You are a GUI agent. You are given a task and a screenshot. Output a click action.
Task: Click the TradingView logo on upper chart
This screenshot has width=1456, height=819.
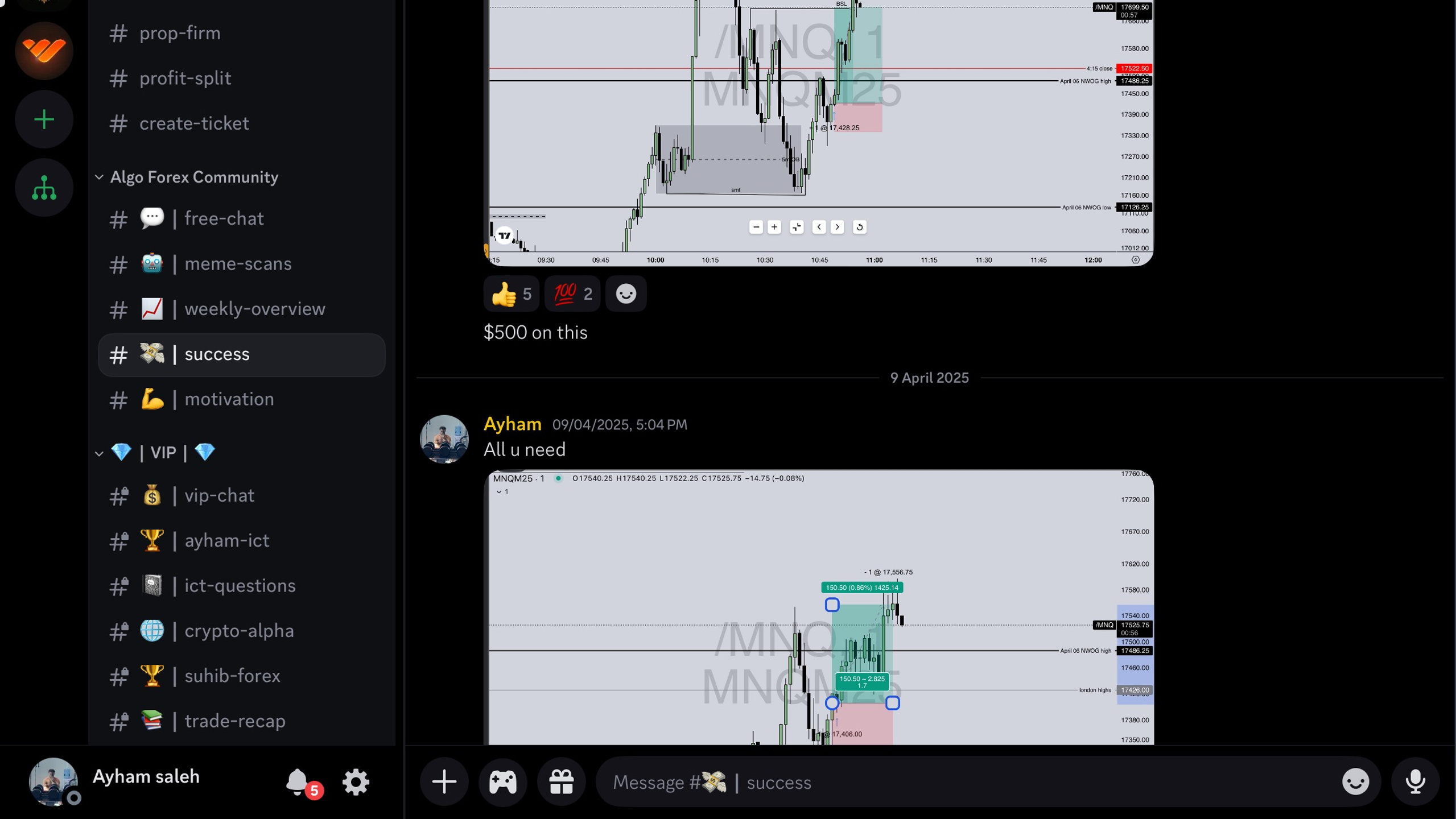point(505,235)
